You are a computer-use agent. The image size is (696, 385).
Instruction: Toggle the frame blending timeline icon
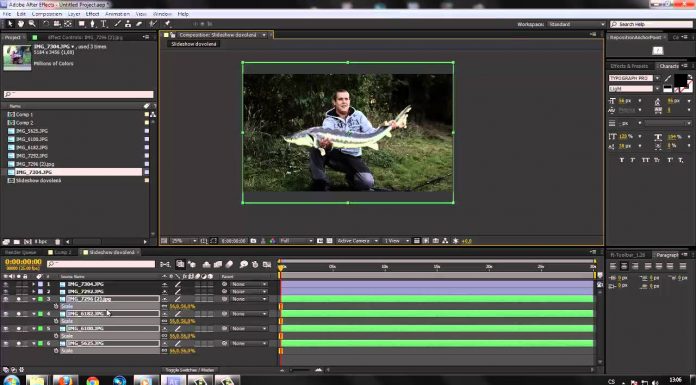tap(218, 264)
